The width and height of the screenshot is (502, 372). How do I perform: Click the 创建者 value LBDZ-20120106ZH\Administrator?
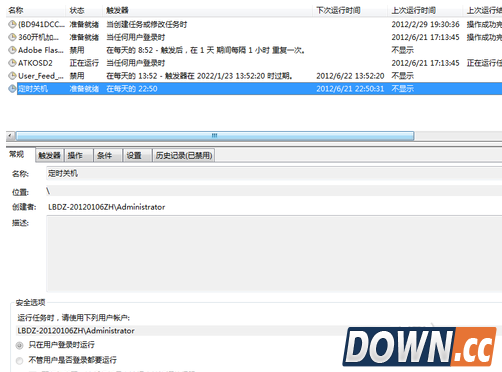pyautogui.click(x=107, y=207)
